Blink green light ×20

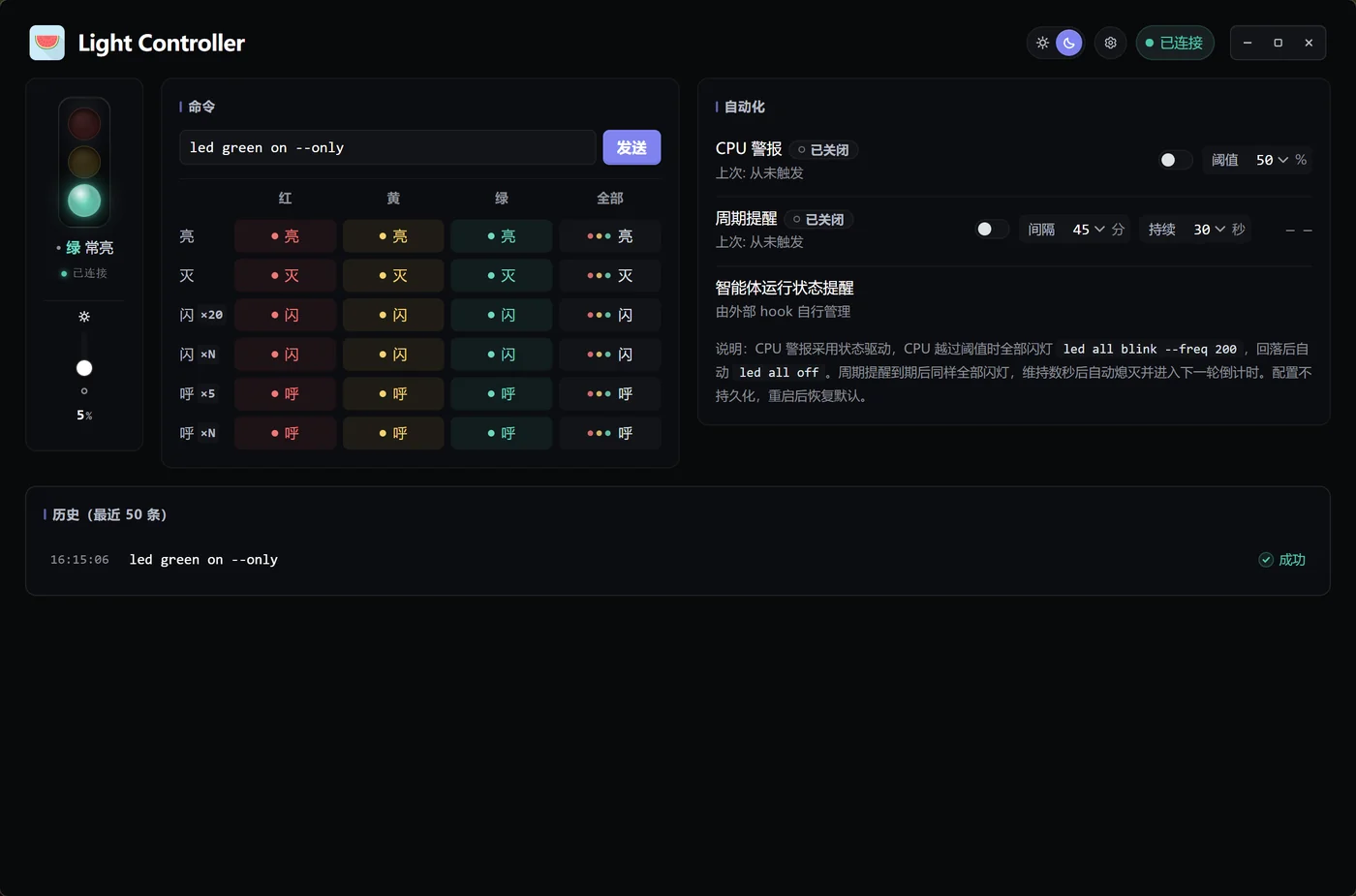point(502,315)
